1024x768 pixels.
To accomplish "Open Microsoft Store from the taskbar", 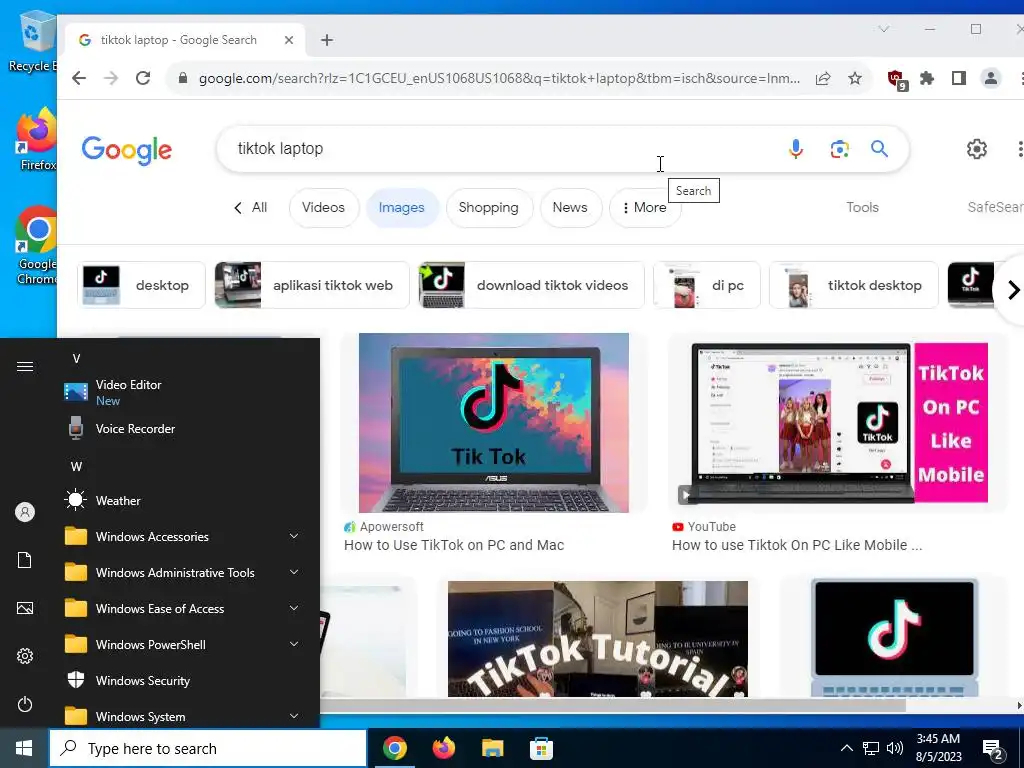I will coord(541,748).
